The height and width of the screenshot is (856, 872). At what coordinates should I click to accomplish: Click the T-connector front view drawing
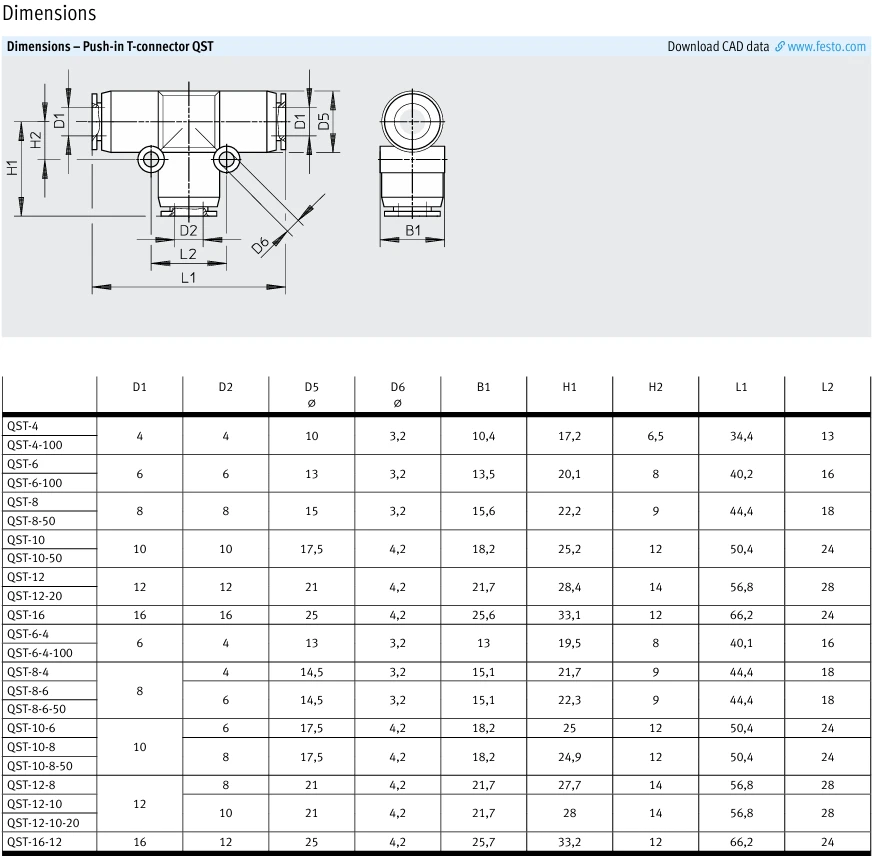point(189,153)
